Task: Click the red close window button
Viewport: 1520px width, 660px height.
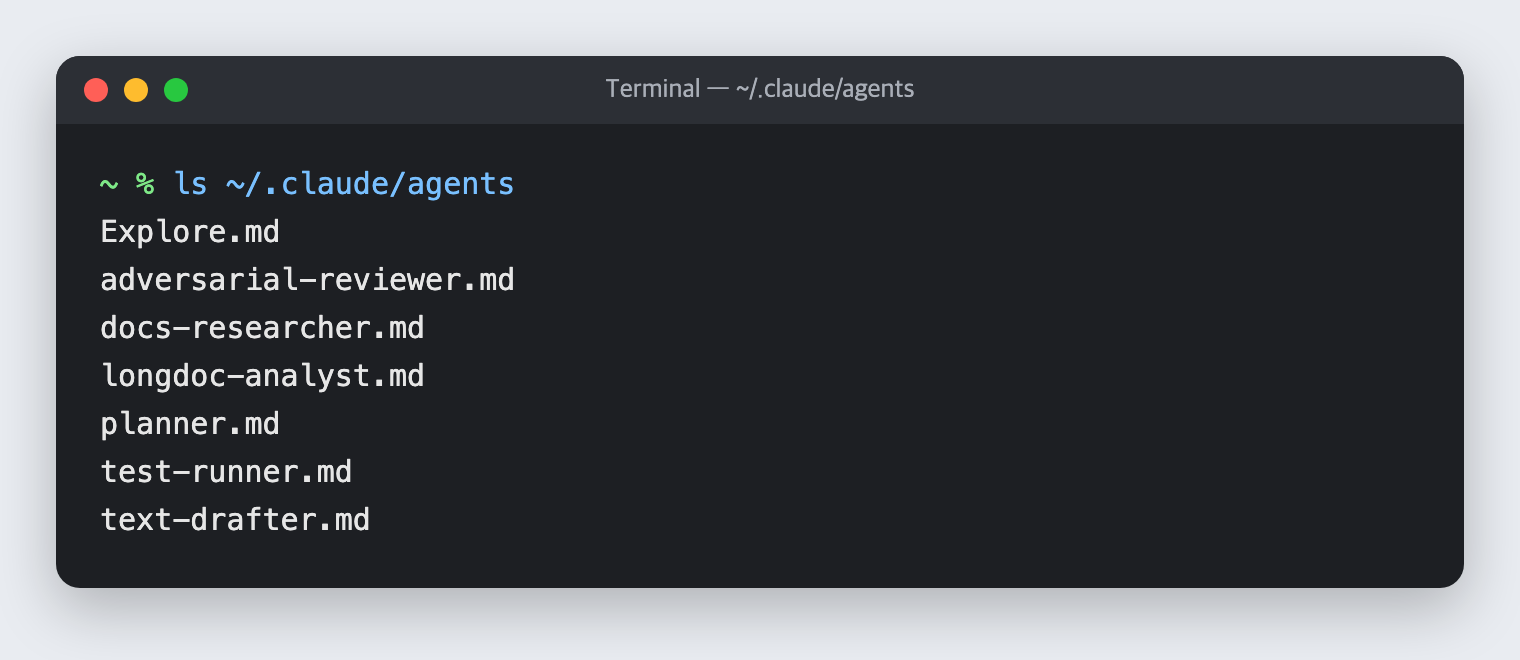Action: pyautogui.click(x=96, y=90)
